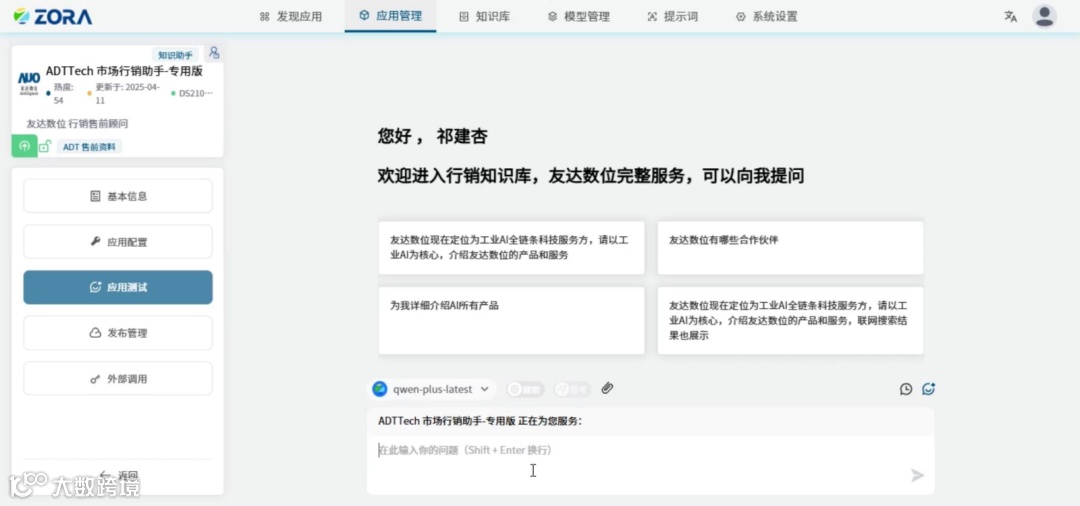Select first suggestion card about 工业AI产品和服务
The image size is (1080, 506).
coord(511,248)
